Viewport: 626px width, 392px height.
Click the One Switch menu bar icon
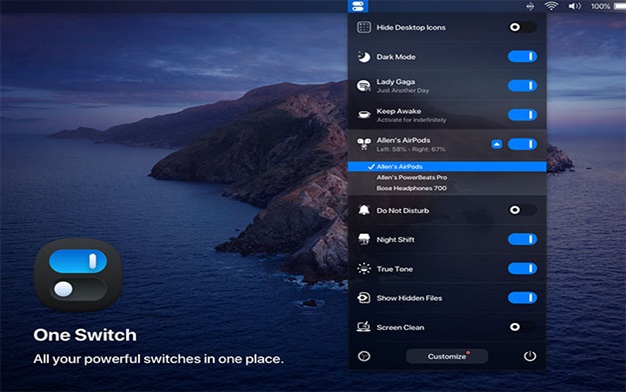(x=358, y=6)
